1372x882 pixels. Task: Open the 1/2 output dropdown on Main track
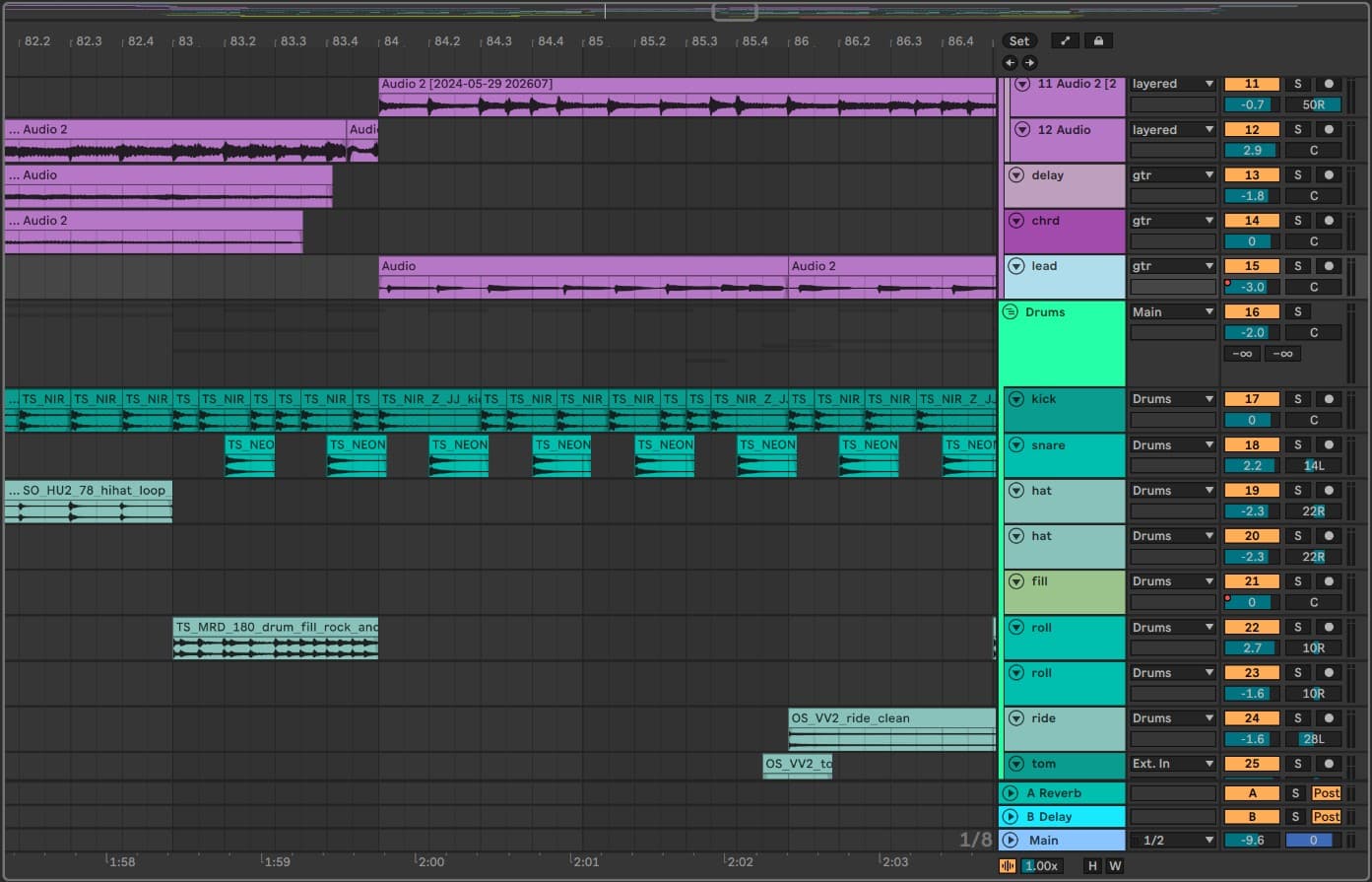tap(1172, 840)
